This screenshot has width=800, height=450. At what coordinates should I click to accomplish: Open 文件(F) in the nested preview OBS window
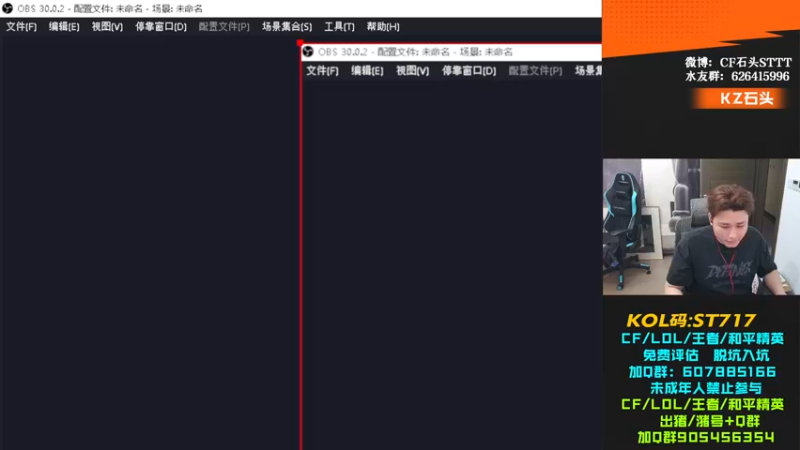tap(322, 71)
